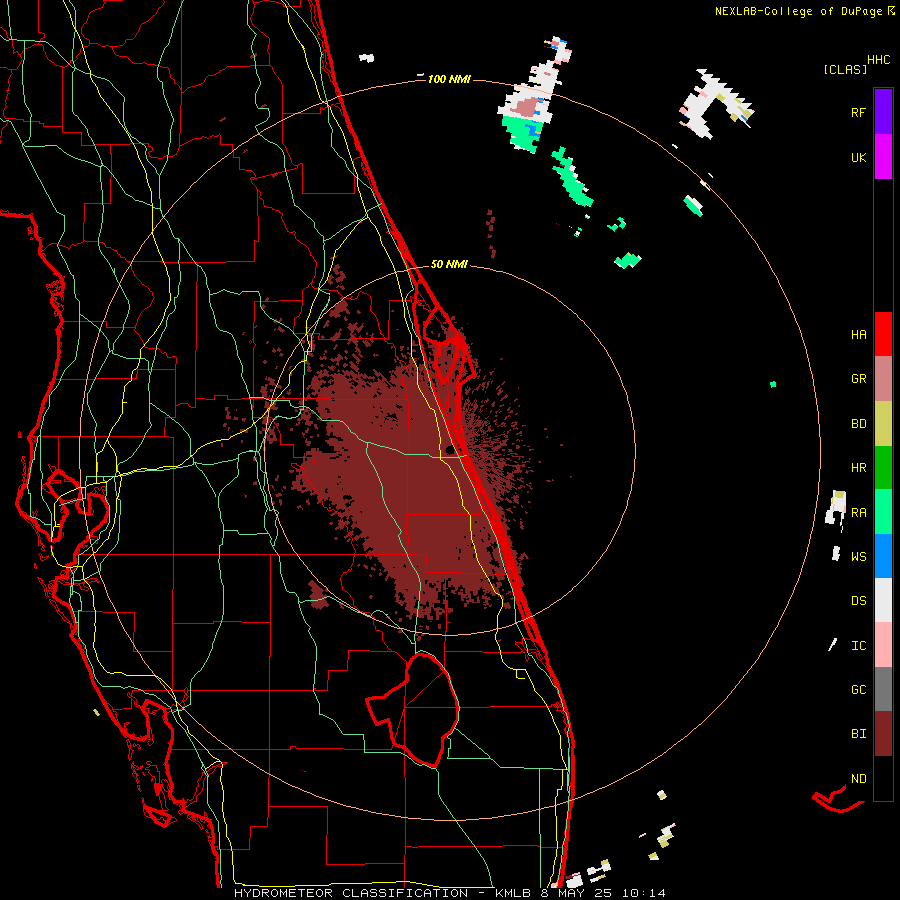Click the HHC product label
This screenshot has width=900, height=900.
[879, 60]
